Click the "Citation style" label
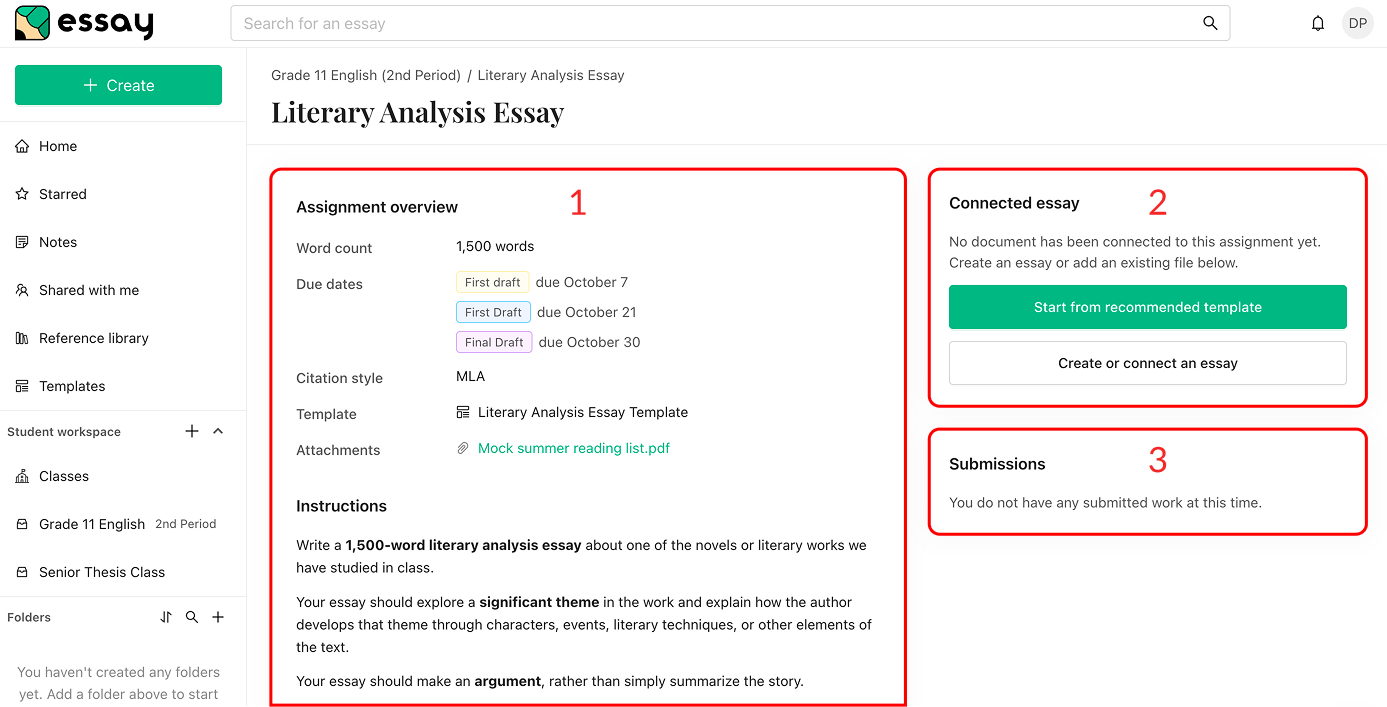The width and height of the screenshot is (1387, 707). [339, 378]
